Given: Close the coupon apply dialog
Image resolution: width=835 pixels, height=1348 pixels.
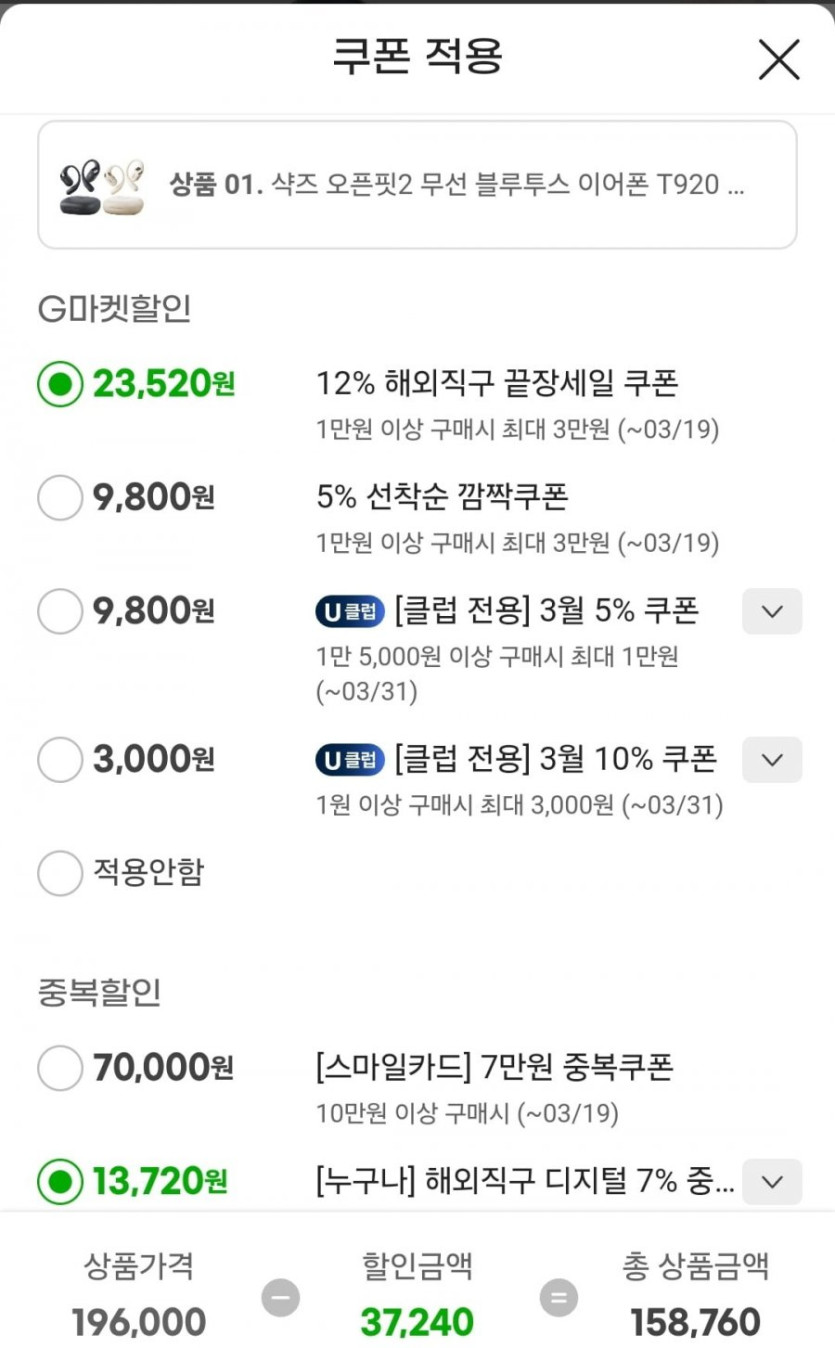Looking at the screenshot, I should click(x=778, y=59).
